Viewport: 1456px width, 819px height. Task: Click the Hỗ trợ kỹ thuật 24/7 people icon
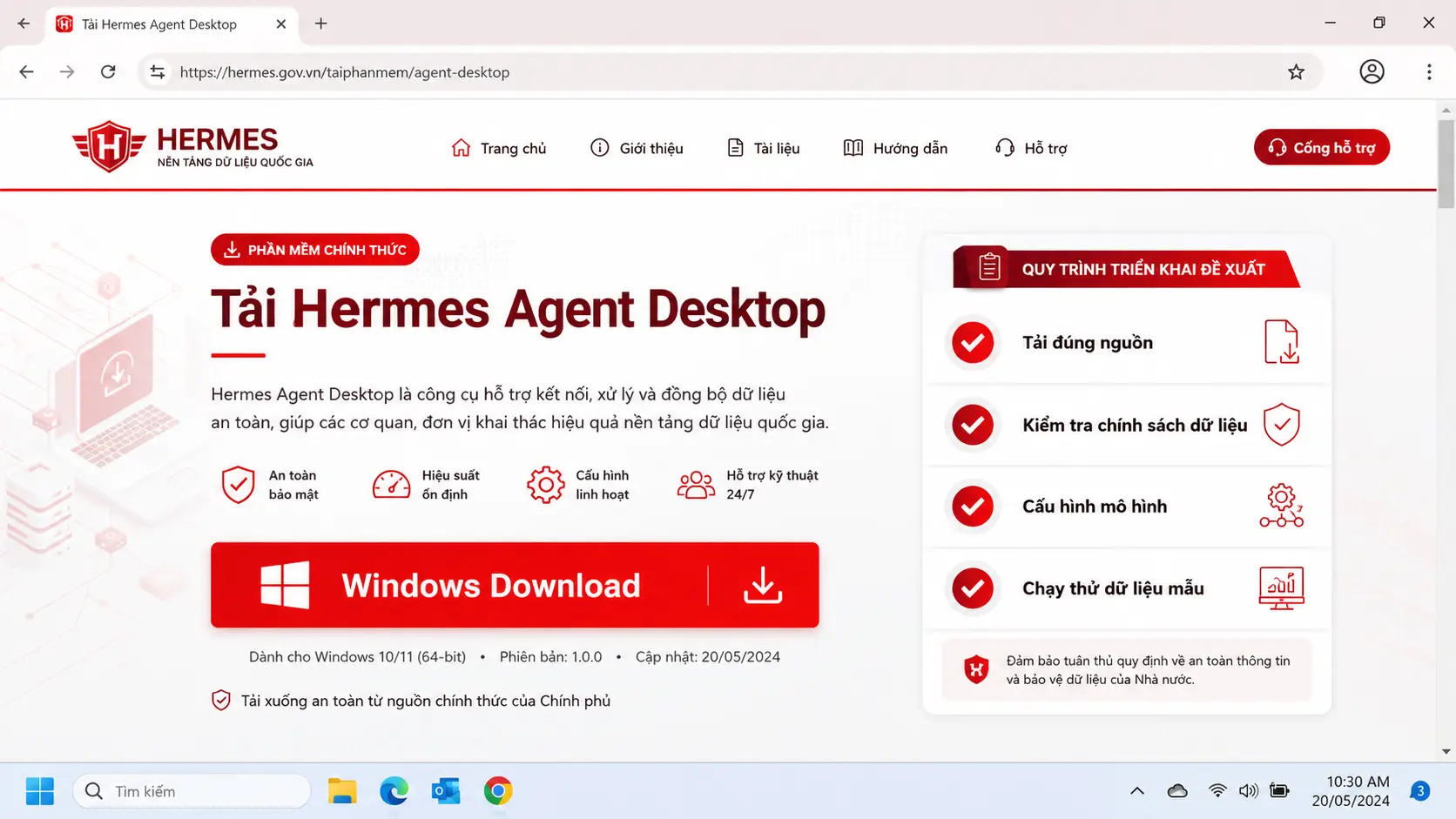pyautogui.click(x=696, y=485)
